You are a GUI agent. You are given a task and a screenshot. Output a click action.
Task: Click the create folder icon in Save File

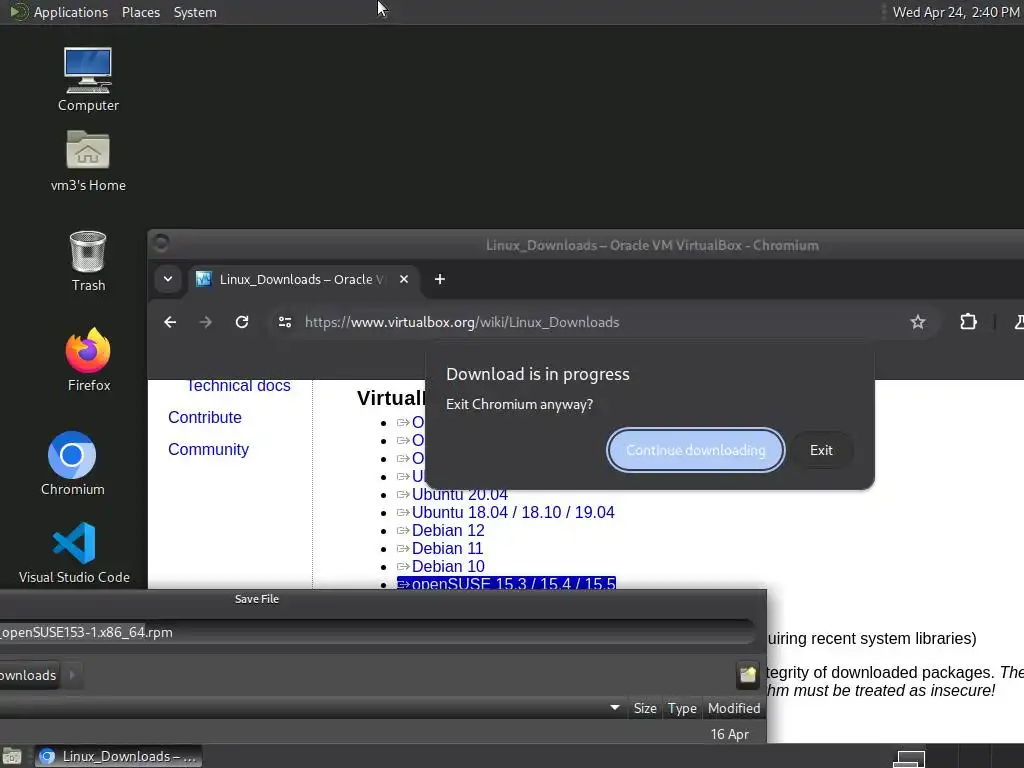click(x=748, y=675)
